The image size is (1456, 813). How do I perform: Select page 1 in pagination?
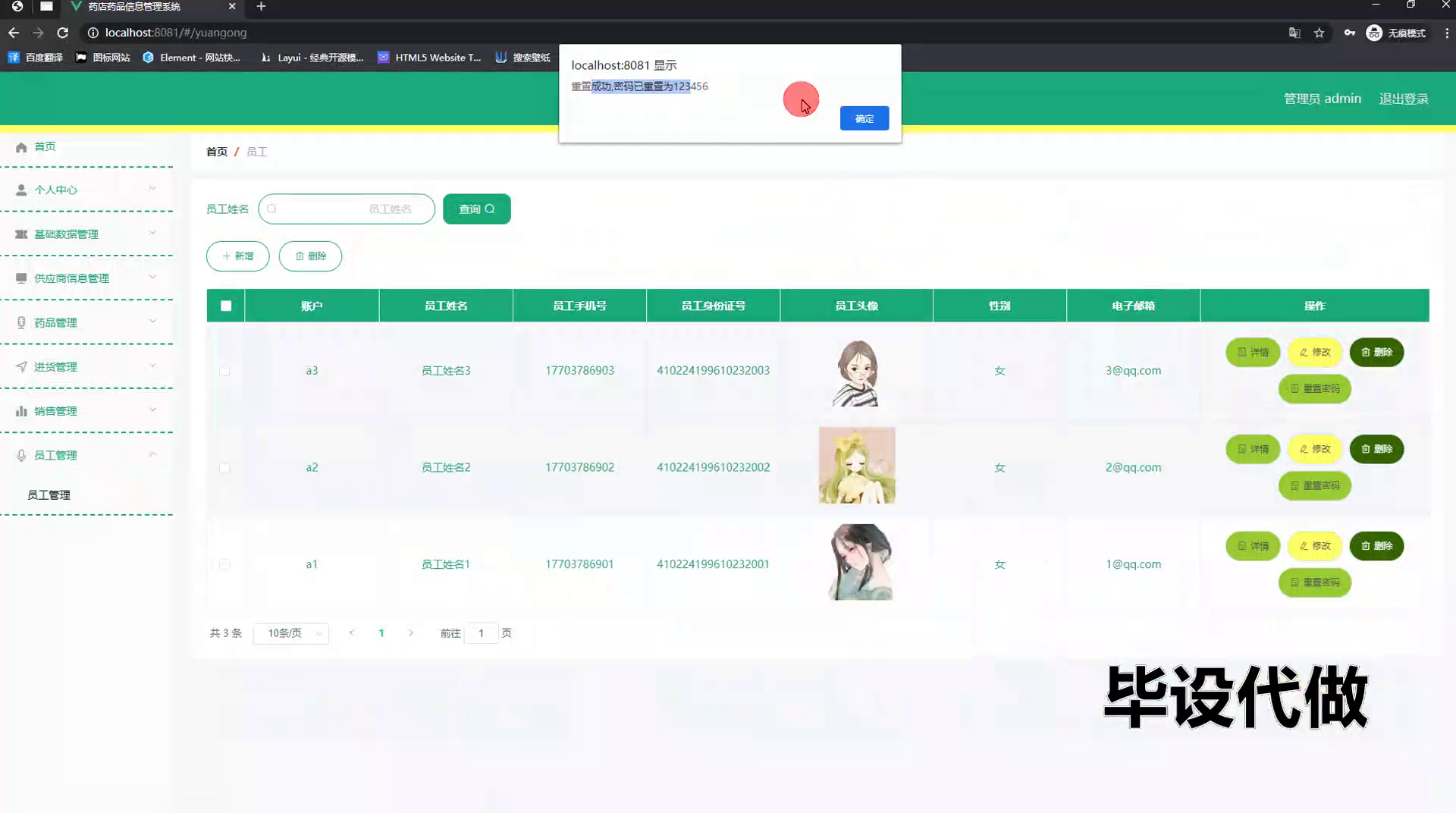pyautogui.click(x=381, y=633)
